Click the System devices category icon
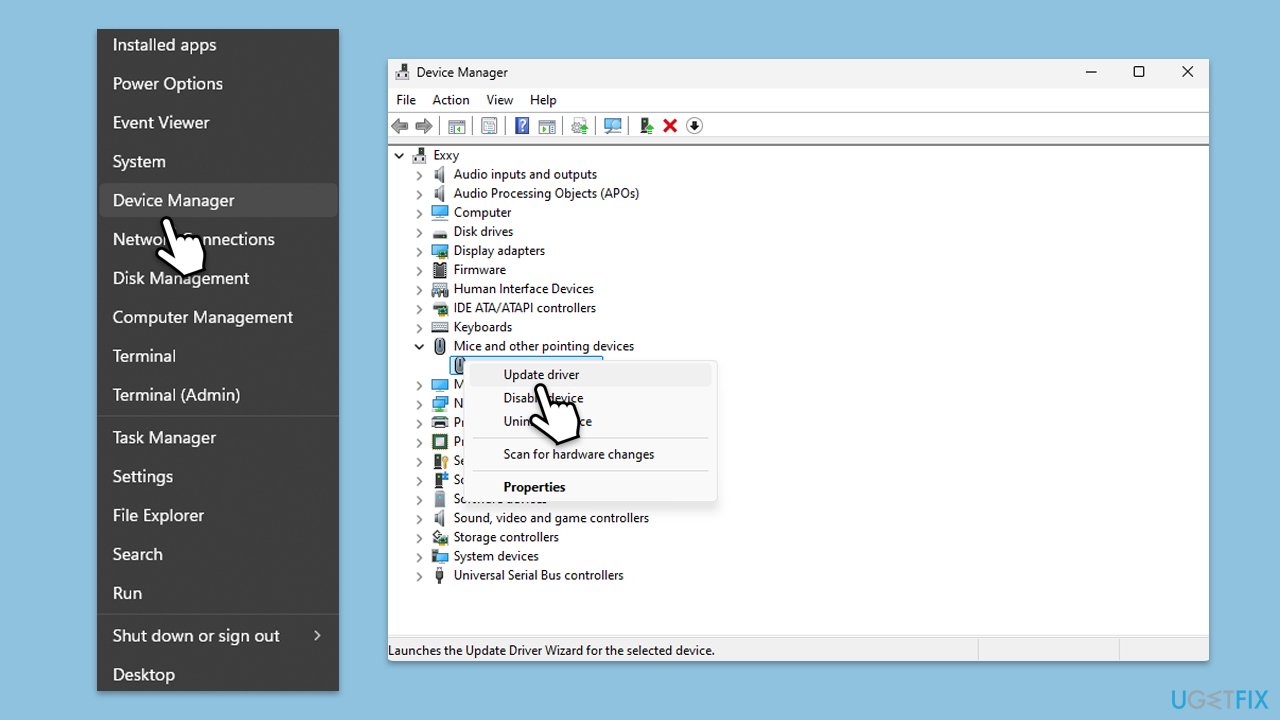 (x=440, y=556)
